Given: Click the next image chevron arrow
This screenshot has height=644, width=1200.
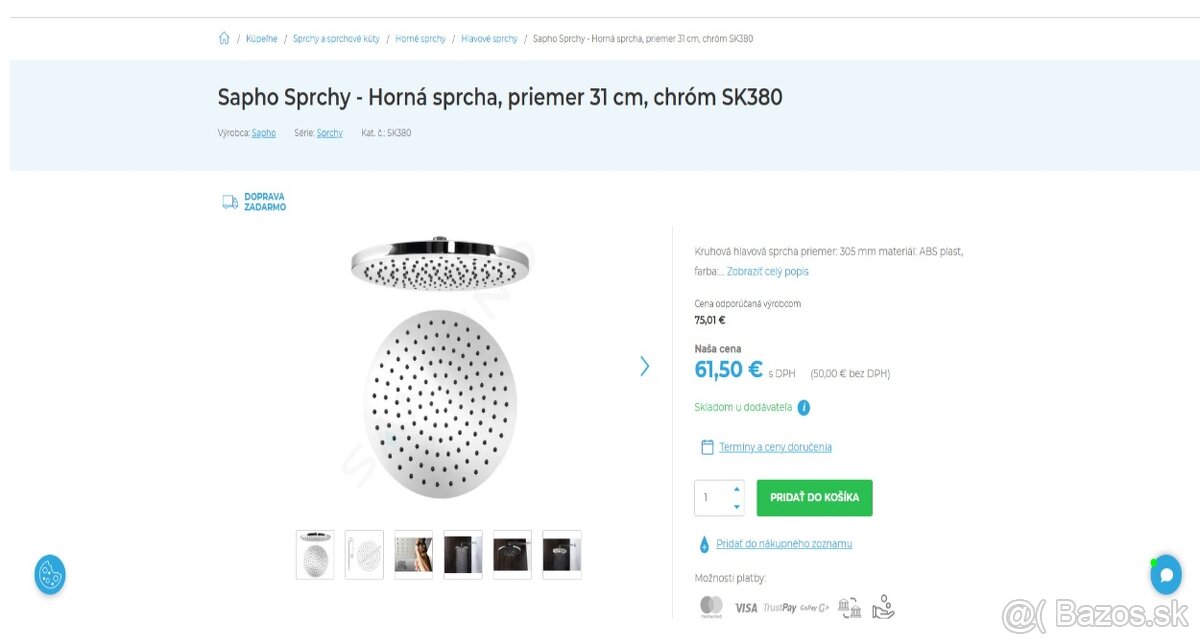Looking at the screenshot, I should coord(645,367).
